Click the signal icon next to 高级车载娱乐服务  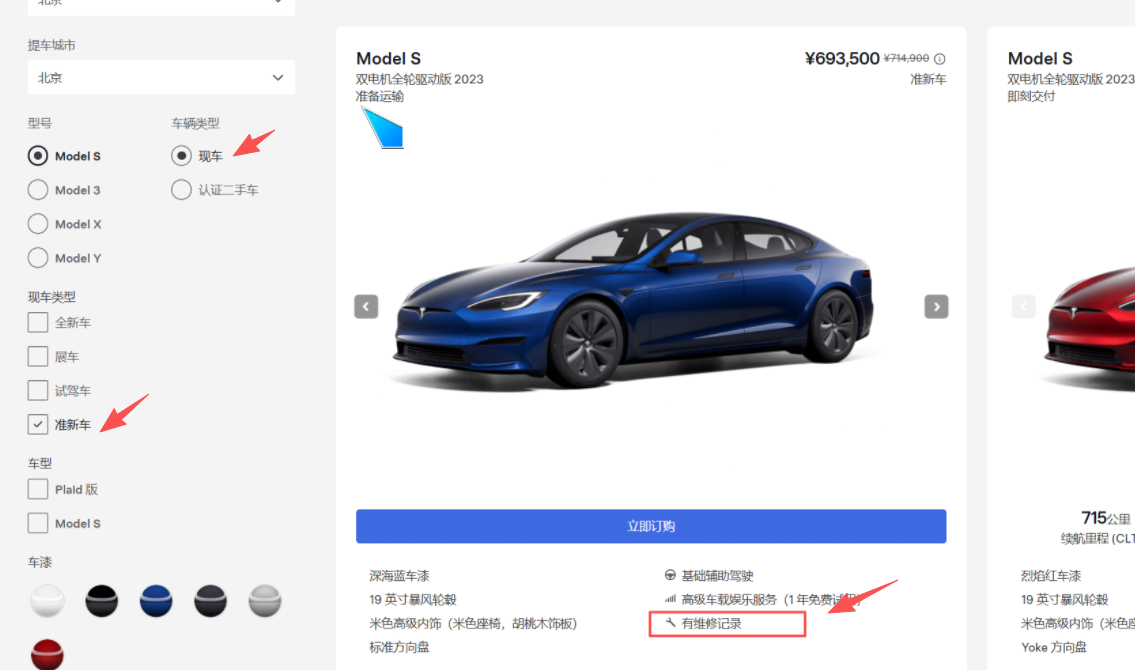pyautogui.click(x=670, y=599)
